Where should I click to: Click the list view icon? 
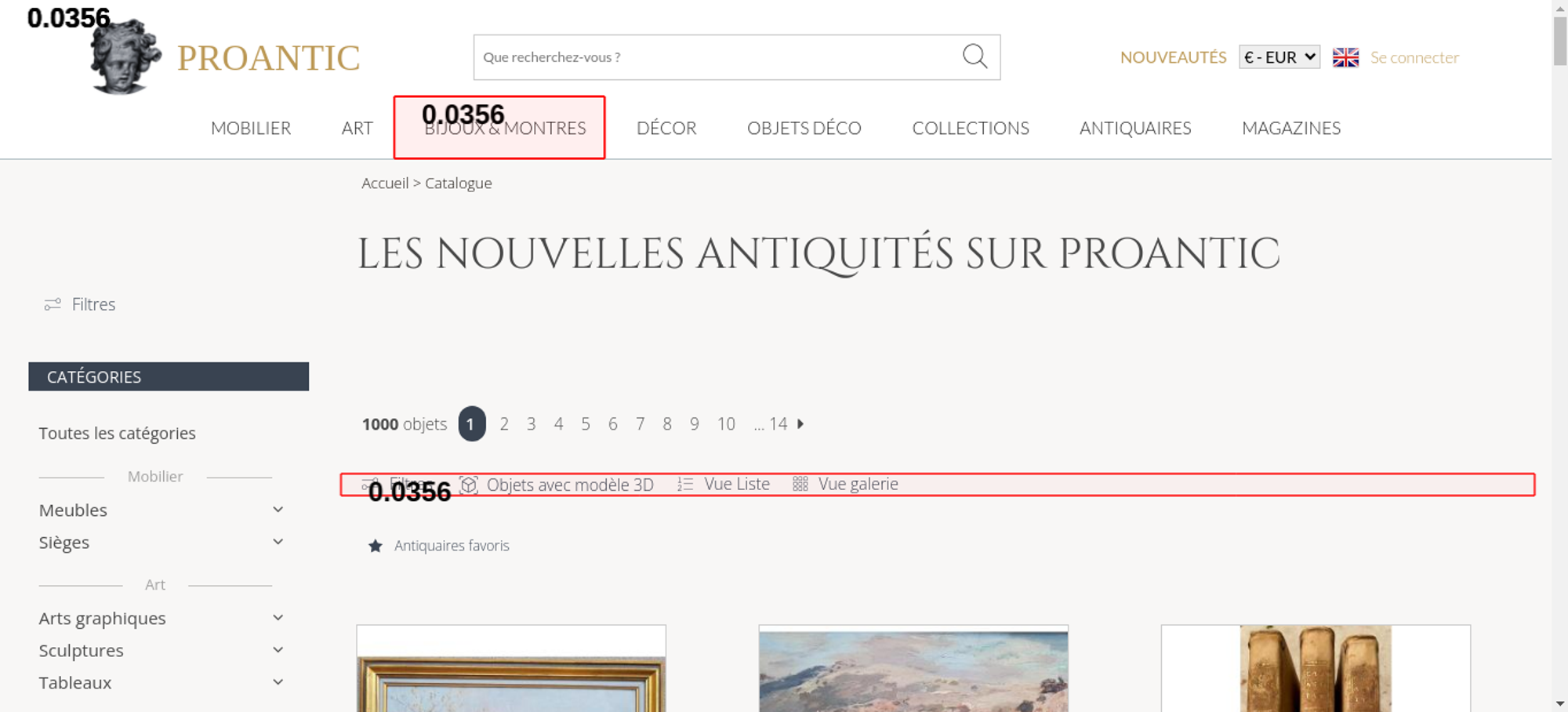[685, 485]
